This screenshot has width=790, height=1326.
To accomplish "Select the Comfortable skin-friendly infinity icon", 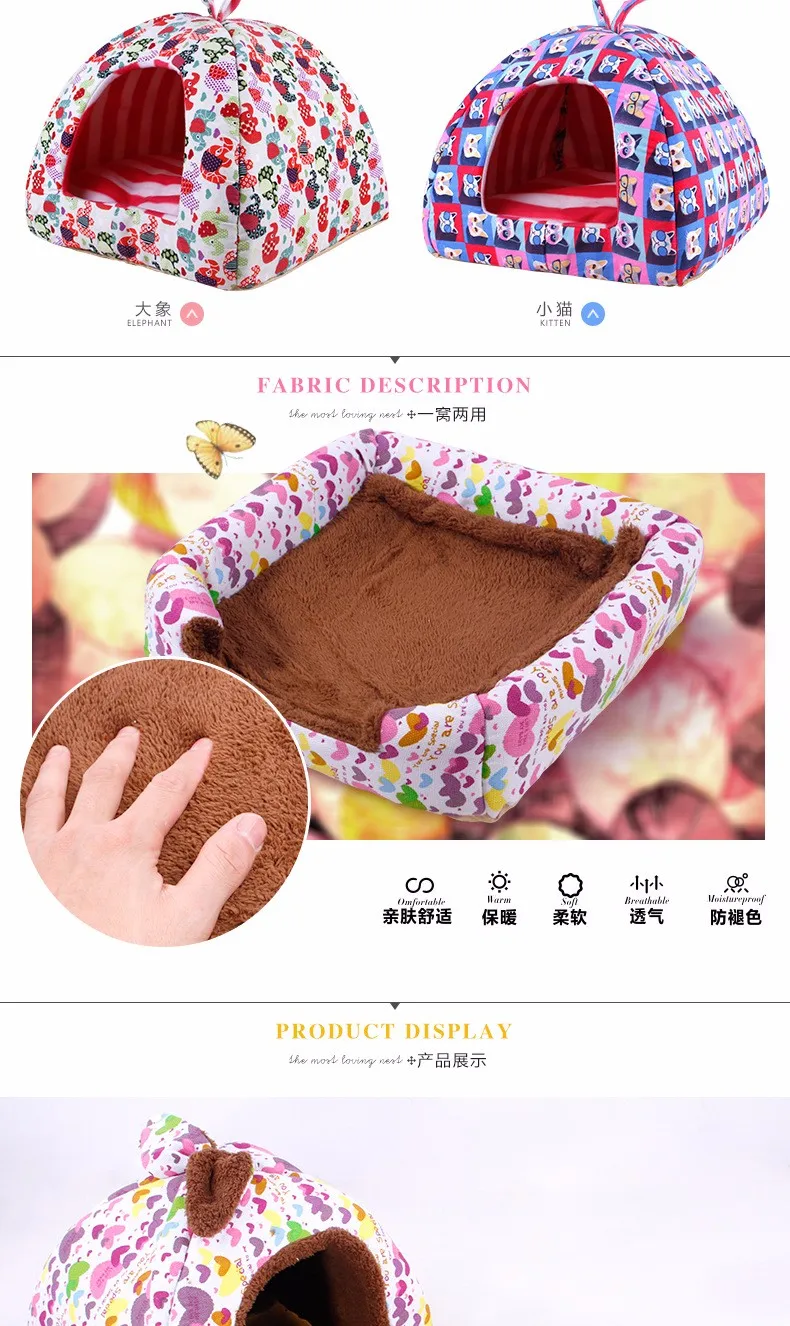I will point(419,885).
